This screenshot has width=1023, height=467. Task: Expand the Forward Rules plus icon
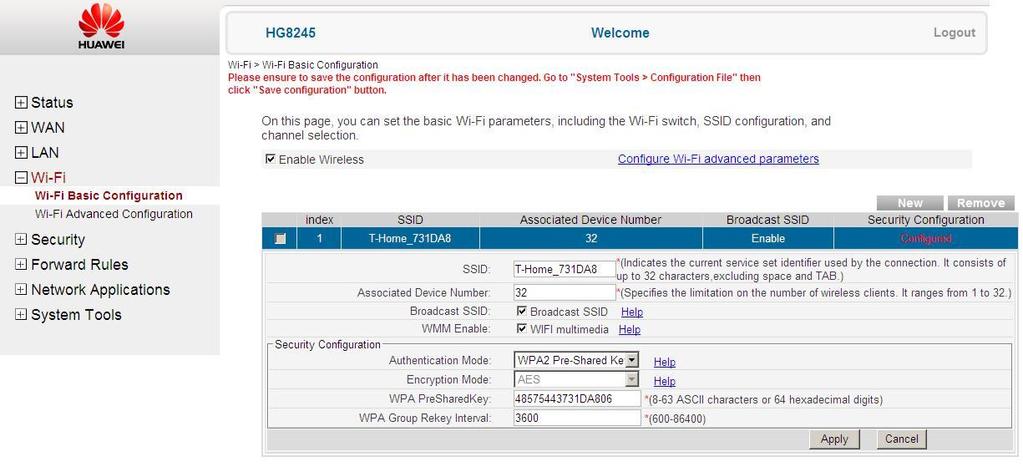coord(21,265)
